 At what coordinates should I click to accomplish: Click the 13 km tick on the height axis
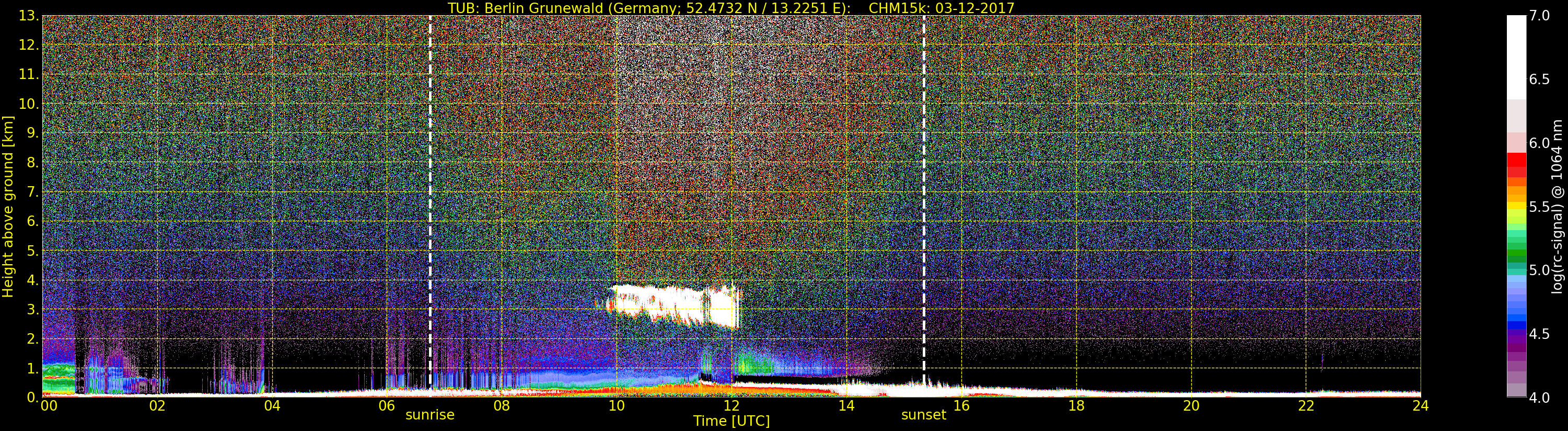28,16
